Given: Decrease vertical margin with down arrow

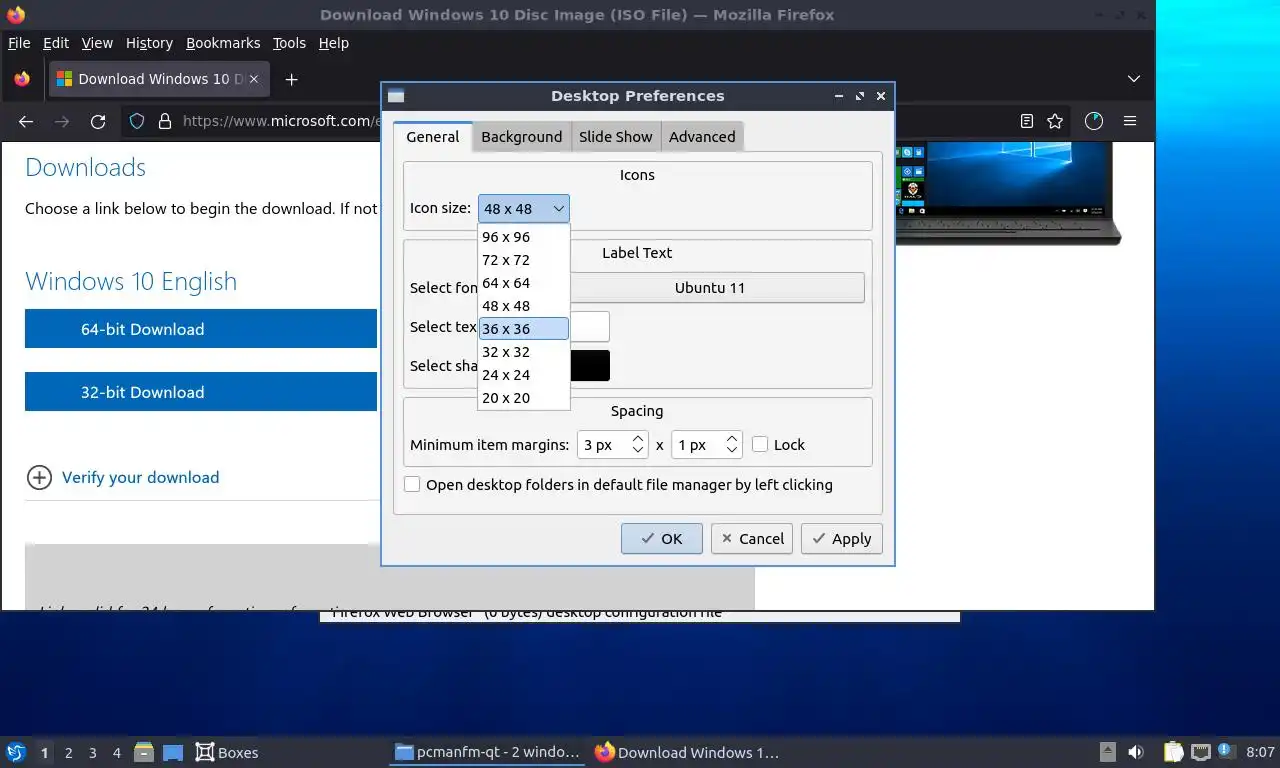Looking at the screenshot, I should pos(732,451).
